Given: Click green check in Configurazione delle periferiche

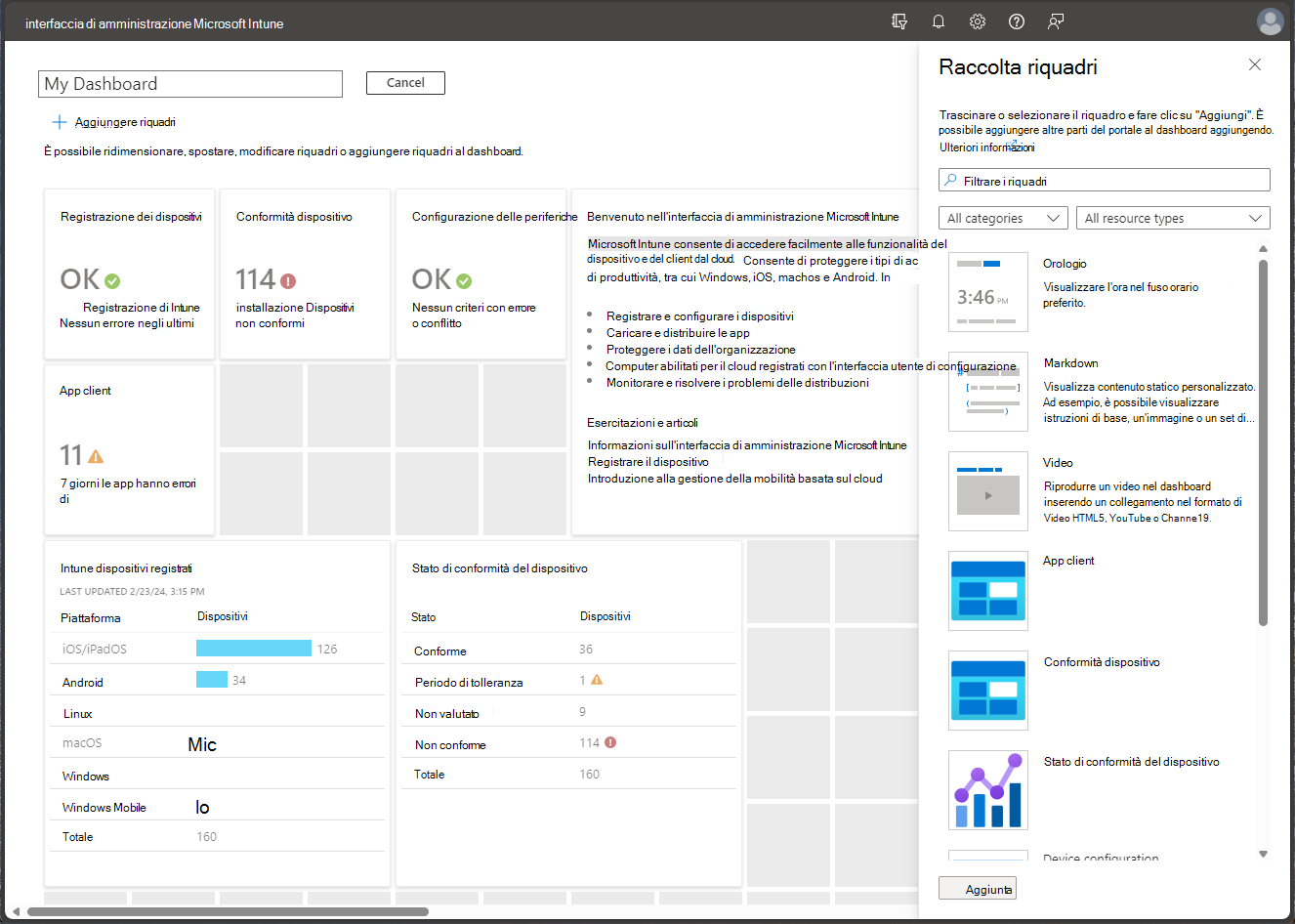Looking at the screenshot, I should pos(464,281).
